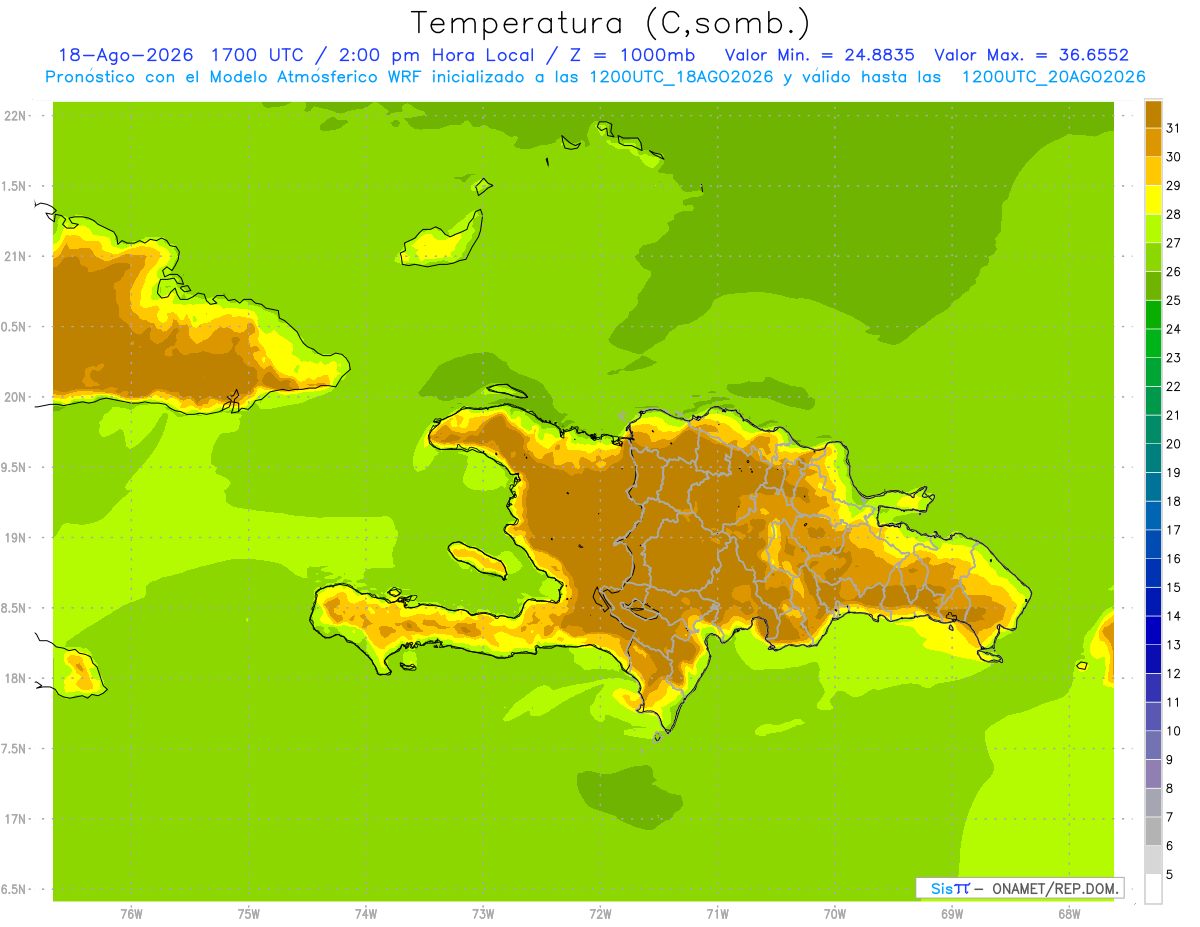Pick the amber swatch between 29 and 30

click(x=1153, y=172)
